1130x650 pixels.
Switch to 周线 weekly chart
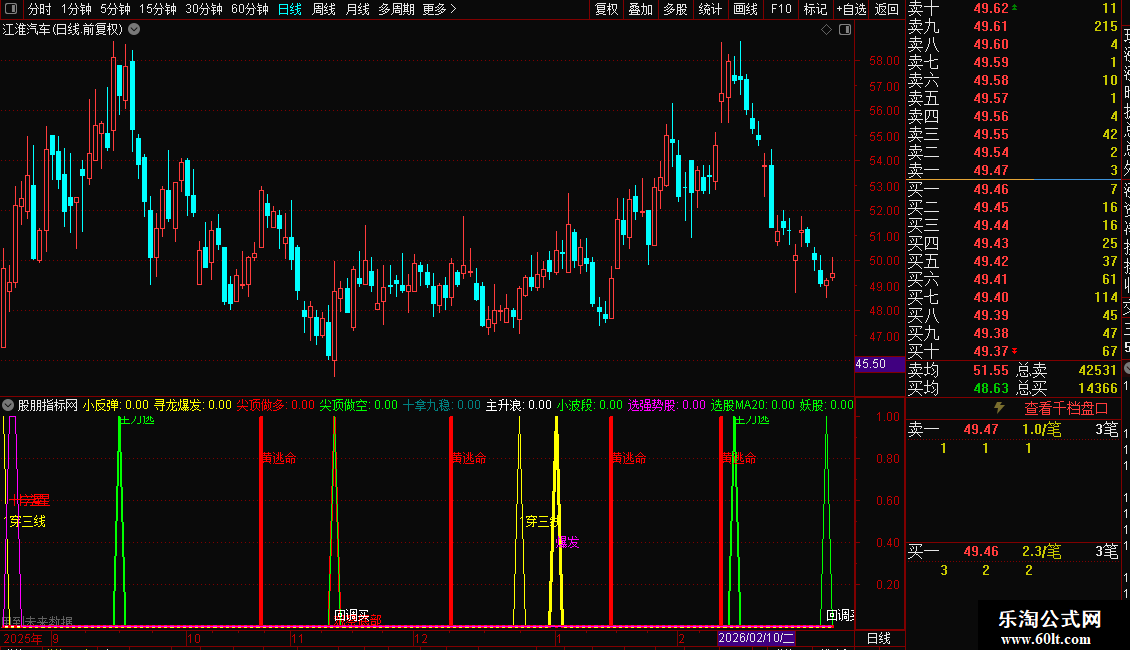click(x=324, y=9)
